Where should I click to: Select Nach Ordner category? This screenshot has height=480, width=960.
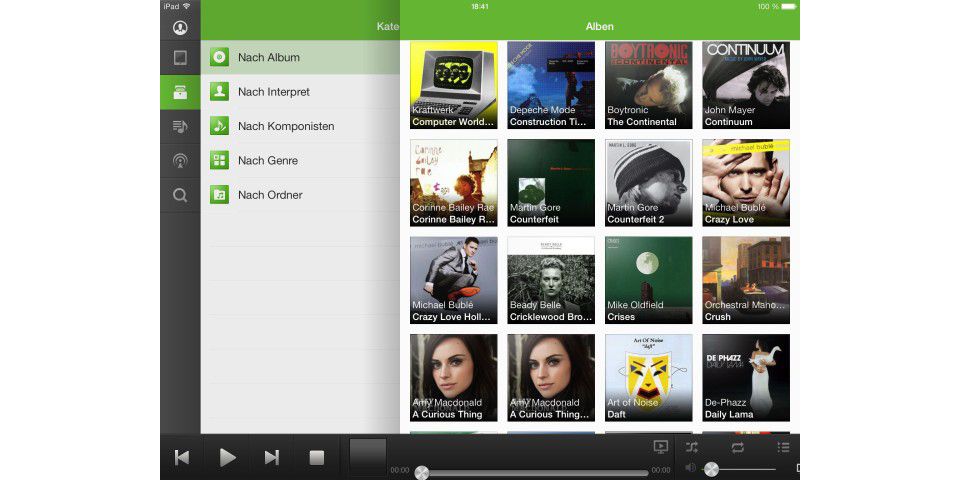tap(300, 195)
